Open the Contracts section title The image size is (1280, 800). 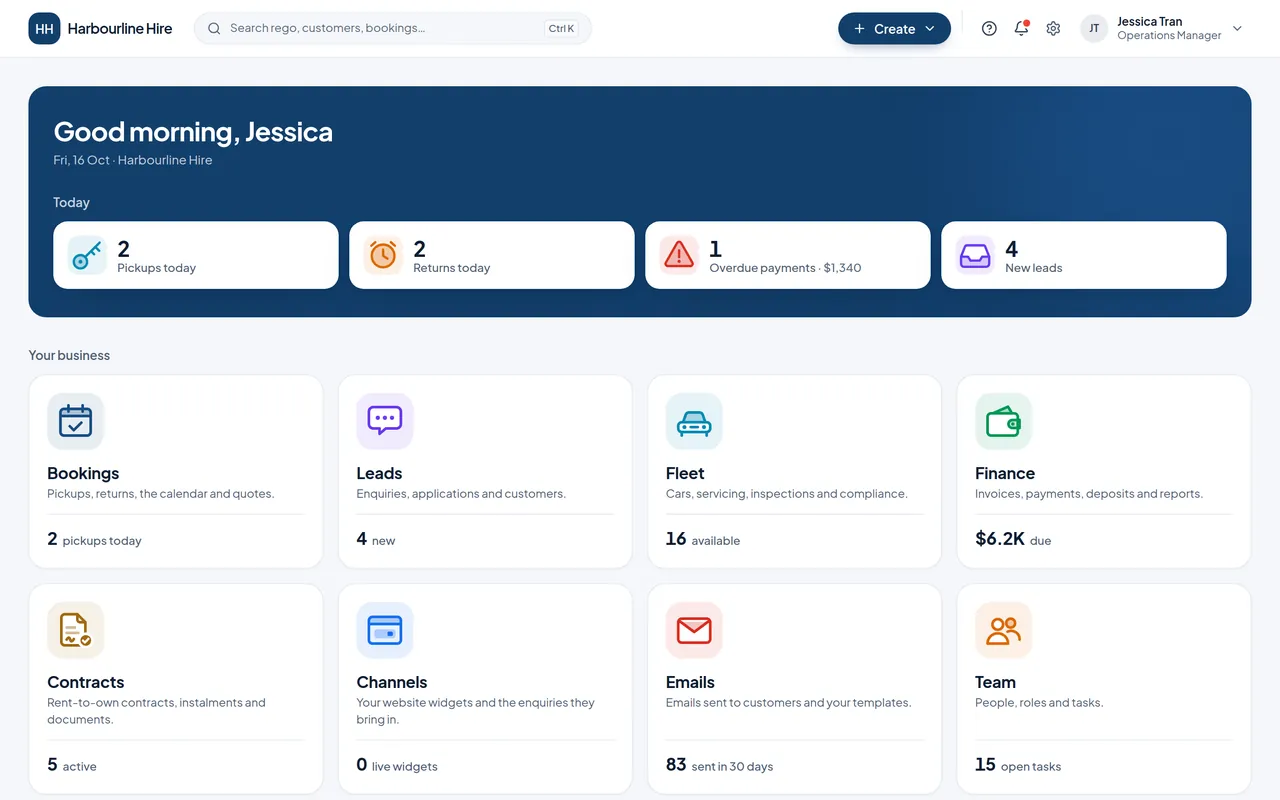pos(86,682)
